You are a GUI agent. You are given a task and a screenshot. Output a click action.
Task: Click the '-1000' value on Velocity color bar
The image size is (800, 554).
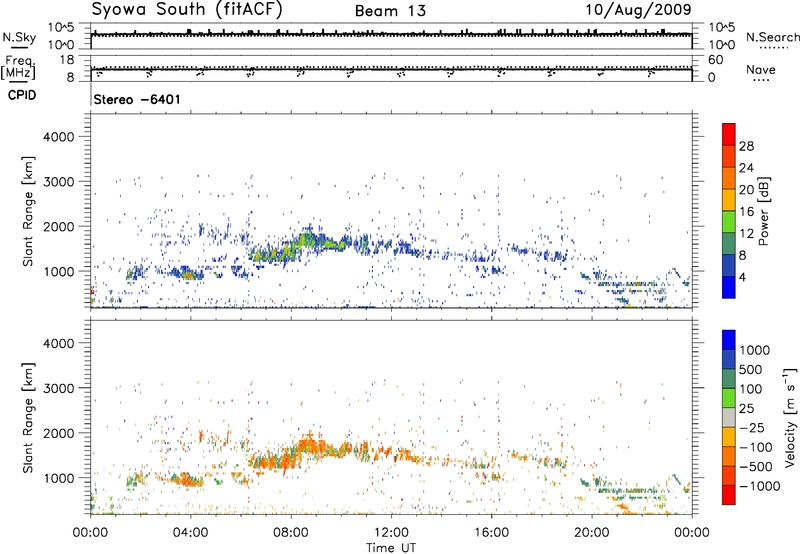(760, 486)
